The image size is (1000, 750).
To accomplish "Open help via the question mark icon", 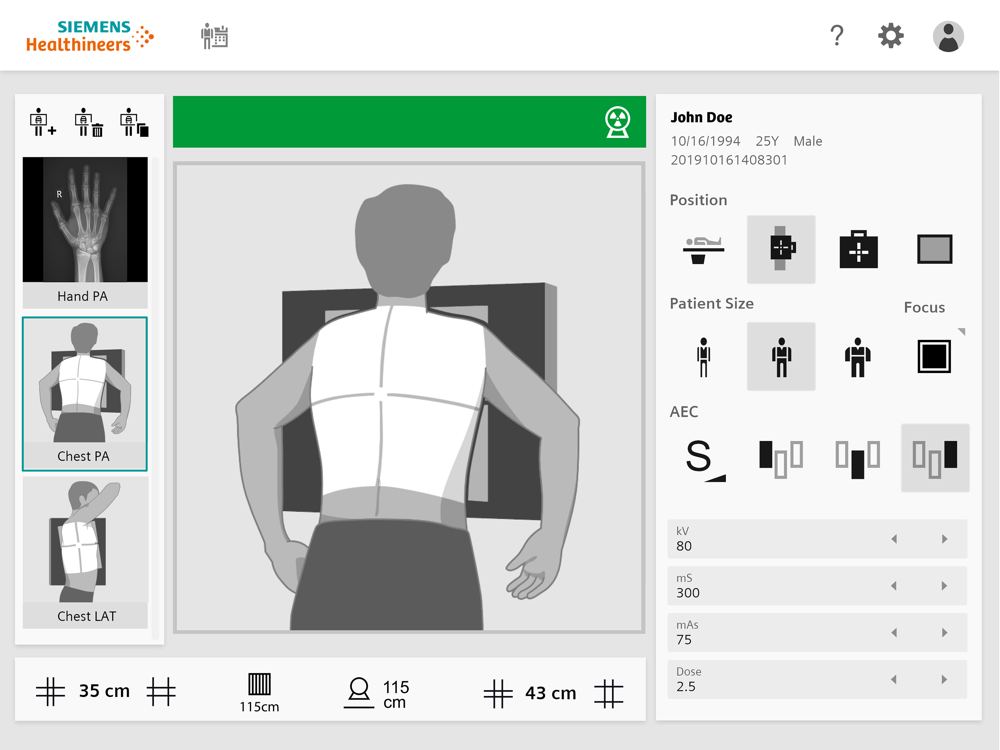I will (x=837, y=36).
